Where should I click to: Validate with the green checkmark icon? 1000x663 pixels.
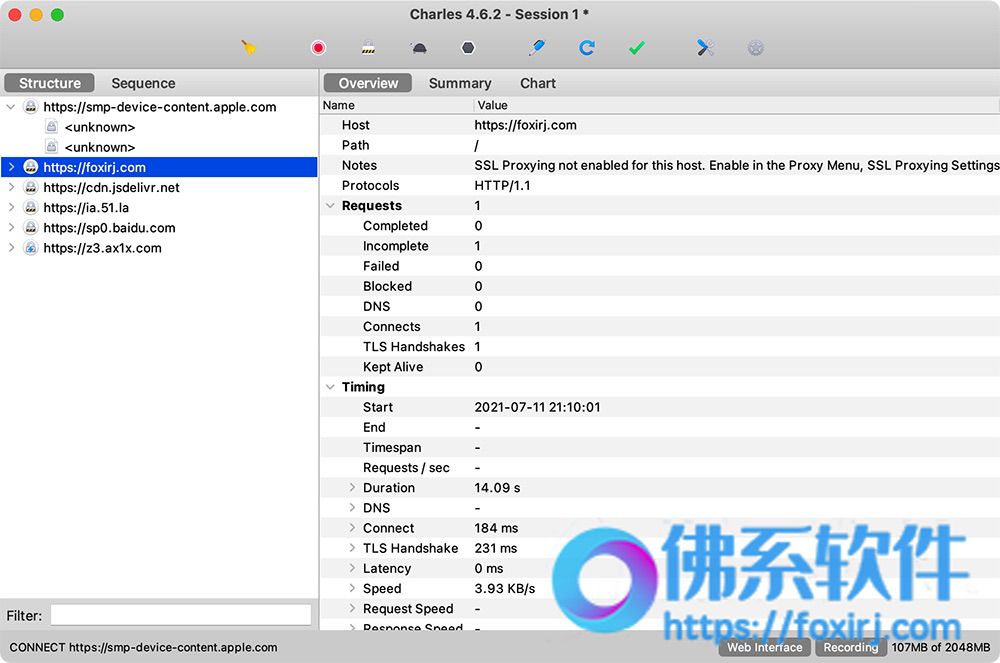(636, 48)
